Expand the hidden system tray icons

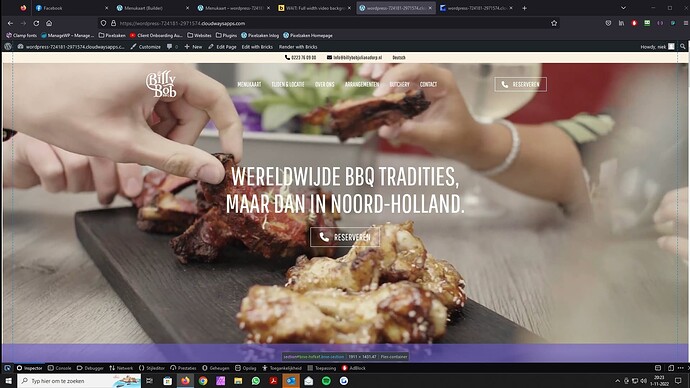[617, 381]
